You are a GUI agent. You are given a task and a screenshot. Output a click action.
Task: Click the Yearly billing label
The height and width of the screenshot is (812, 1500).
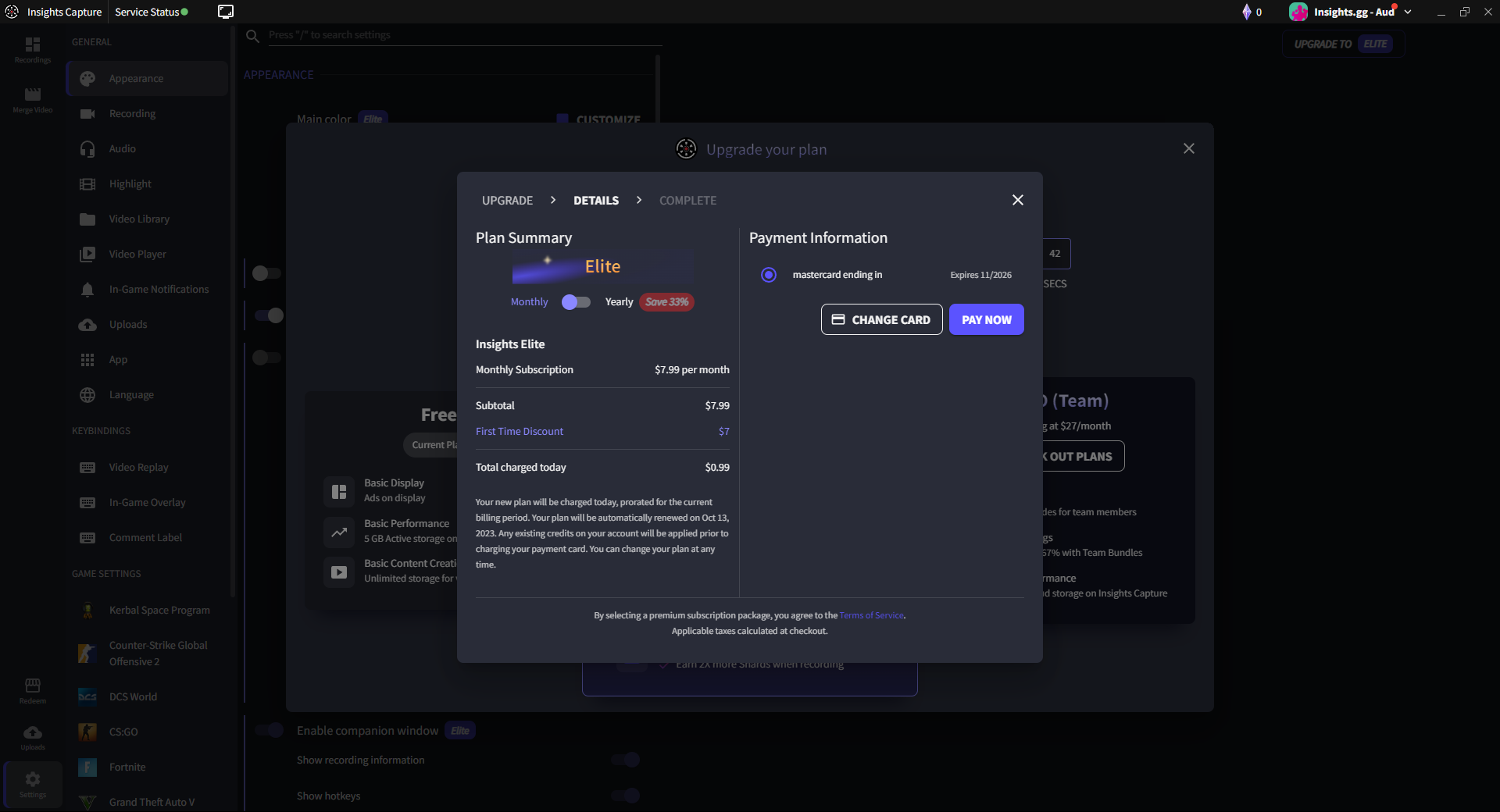tap(619, 302)
